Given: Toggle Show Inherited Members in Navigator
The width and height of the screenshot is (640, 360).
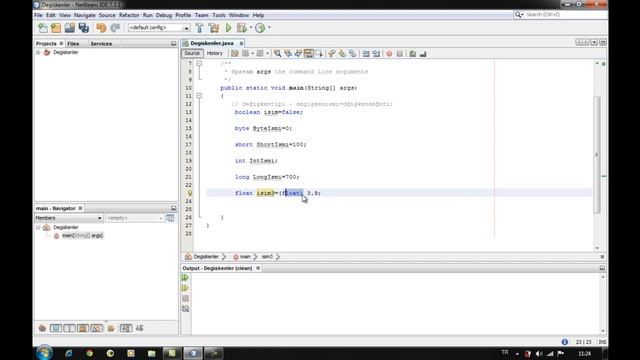Looking at the screenshot, I should pyautogui.click(x=42, y=328).
